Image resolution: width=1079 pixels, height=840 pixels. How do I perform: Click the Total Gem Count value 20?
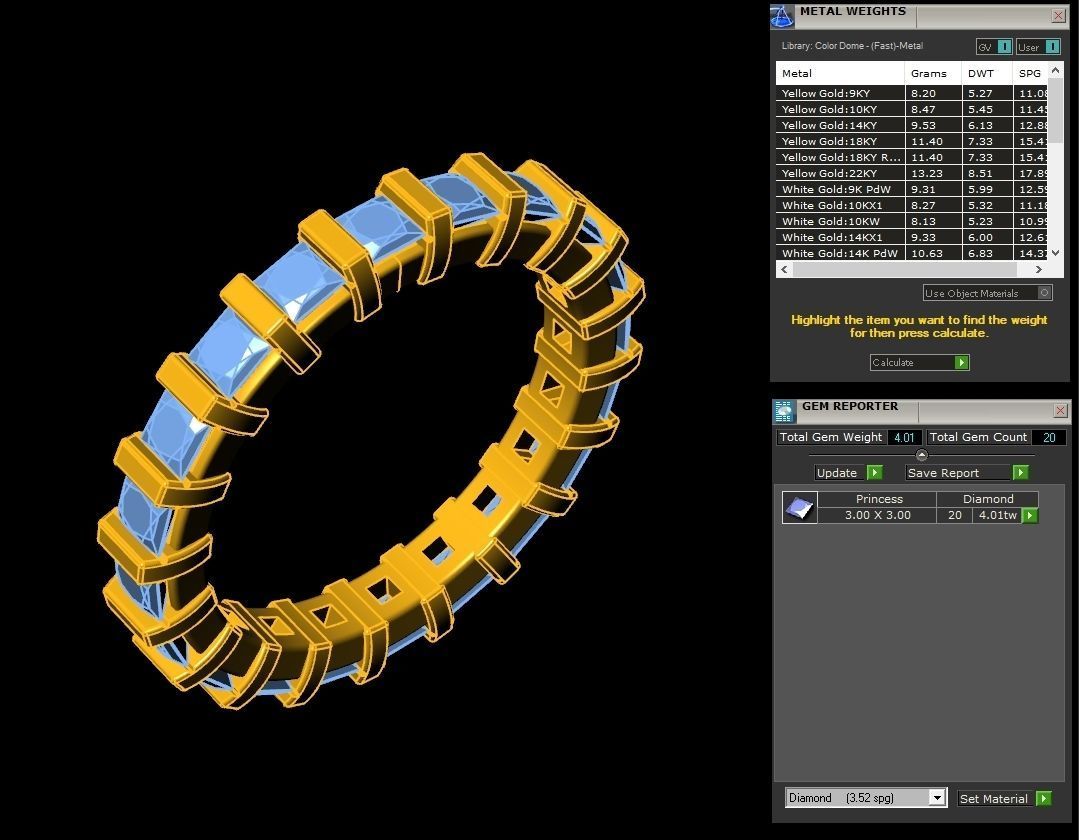(x=1048, y=438)
